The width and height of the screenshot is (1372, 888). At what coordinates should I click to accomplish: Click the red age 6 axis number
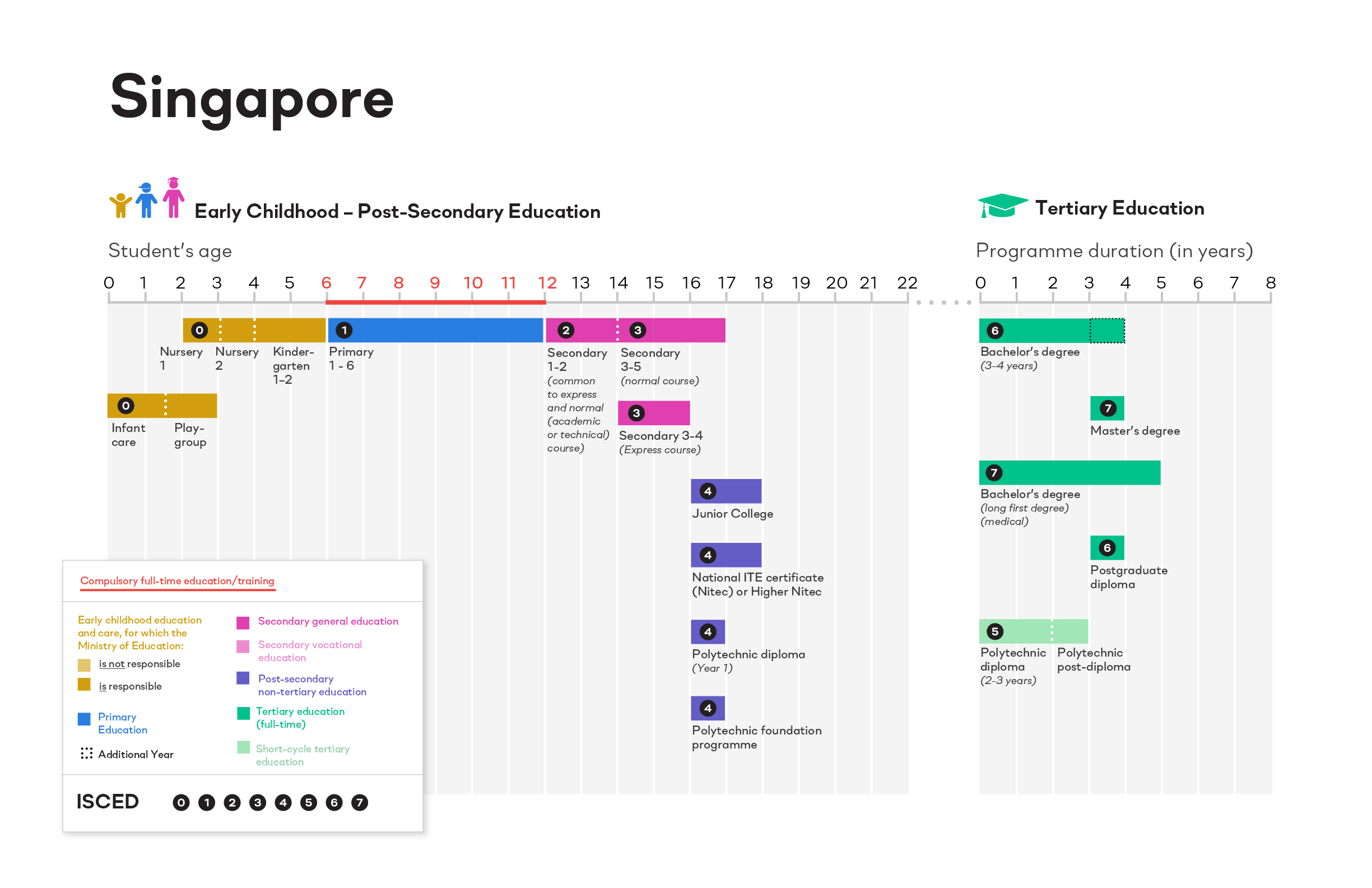click(x=326, y=283)
